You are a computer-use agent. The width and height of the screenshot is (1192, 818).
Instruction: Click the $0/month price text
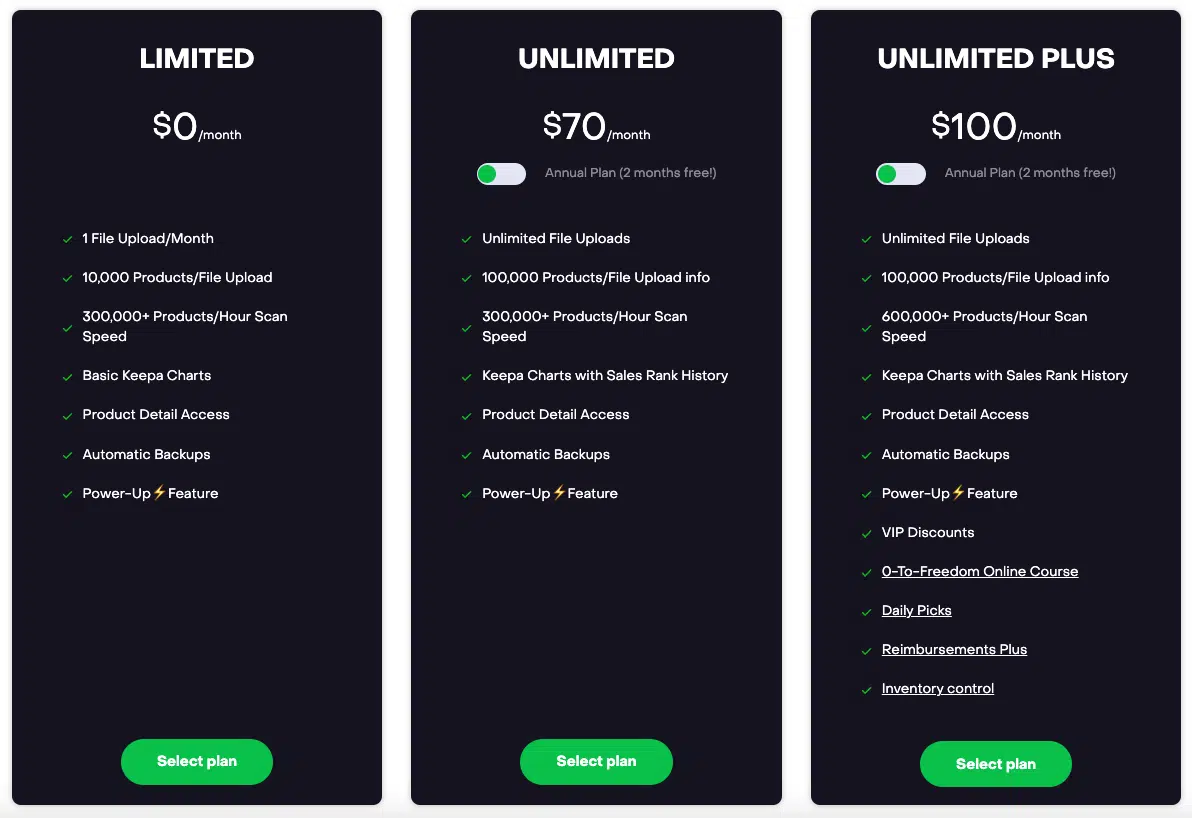(x=197, y=127)
